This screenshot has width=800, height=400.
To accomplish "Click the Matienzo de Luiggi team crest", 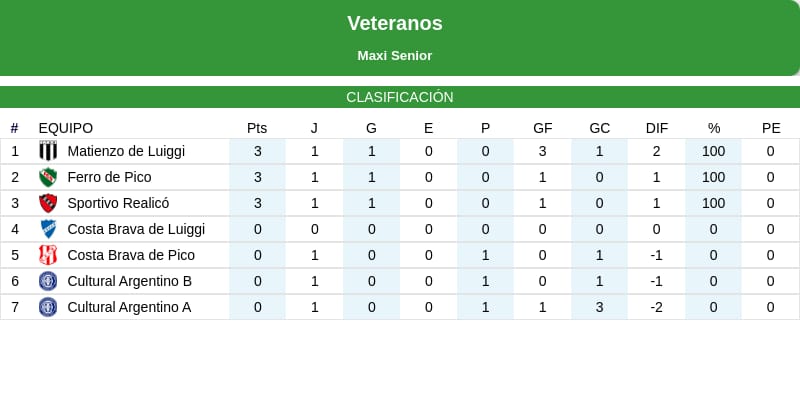I will [48, 151].
